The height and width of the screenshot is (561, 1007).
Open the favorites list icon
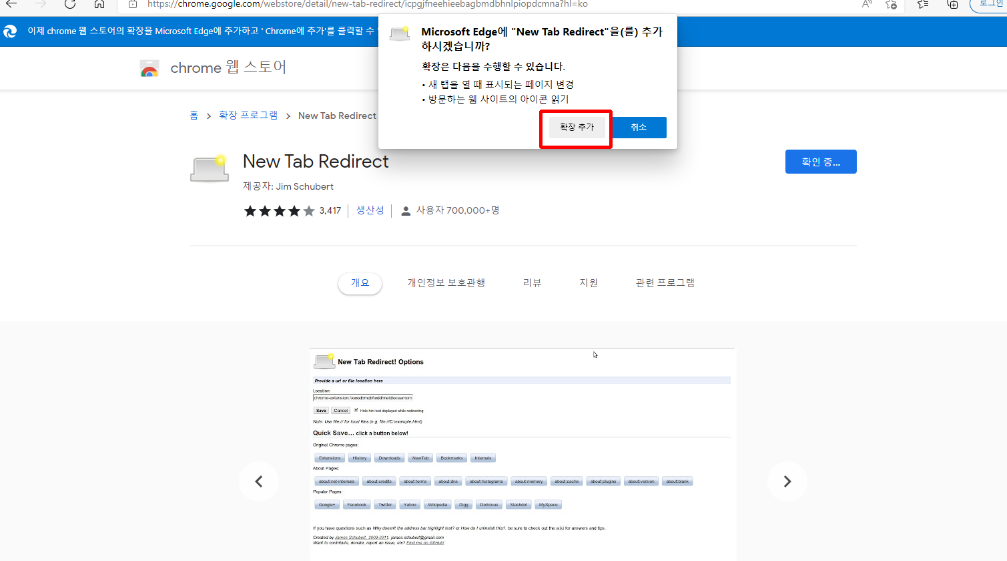[923, 4]
